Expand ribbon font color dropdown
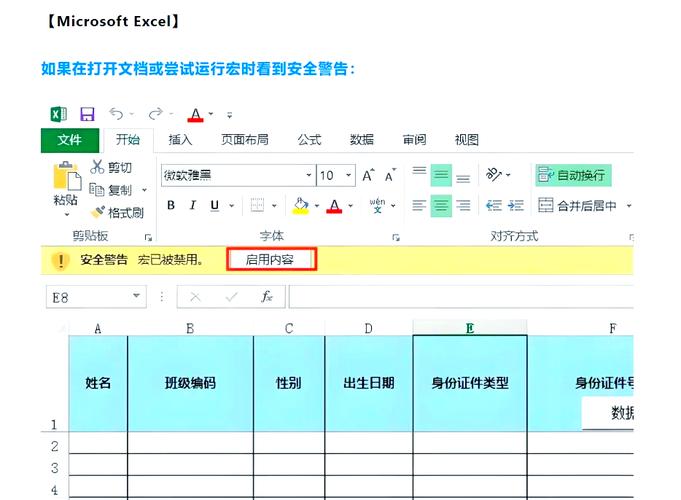681x500 pixels. (350, 205)
